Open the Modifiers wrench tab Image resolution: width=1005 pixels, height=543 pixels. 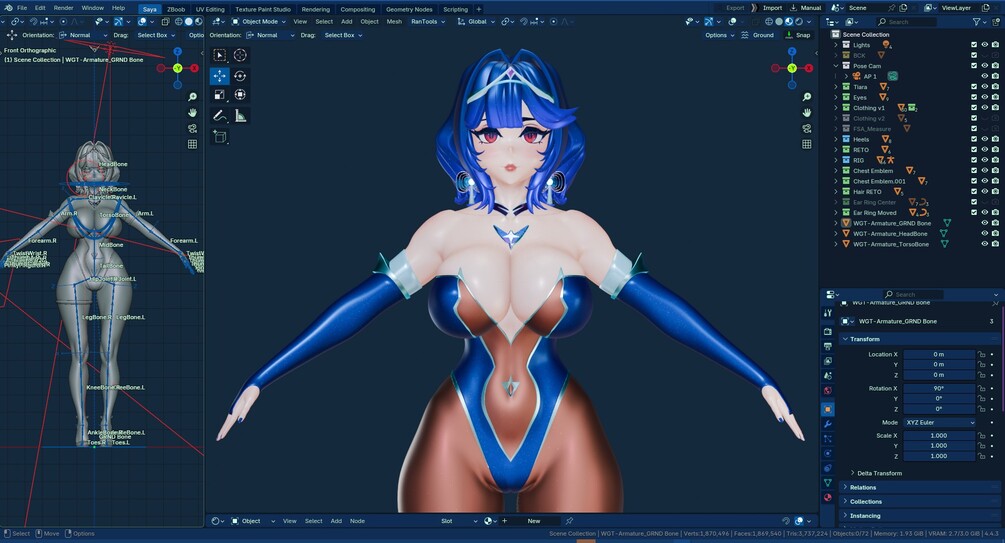(x=827, y=424)
